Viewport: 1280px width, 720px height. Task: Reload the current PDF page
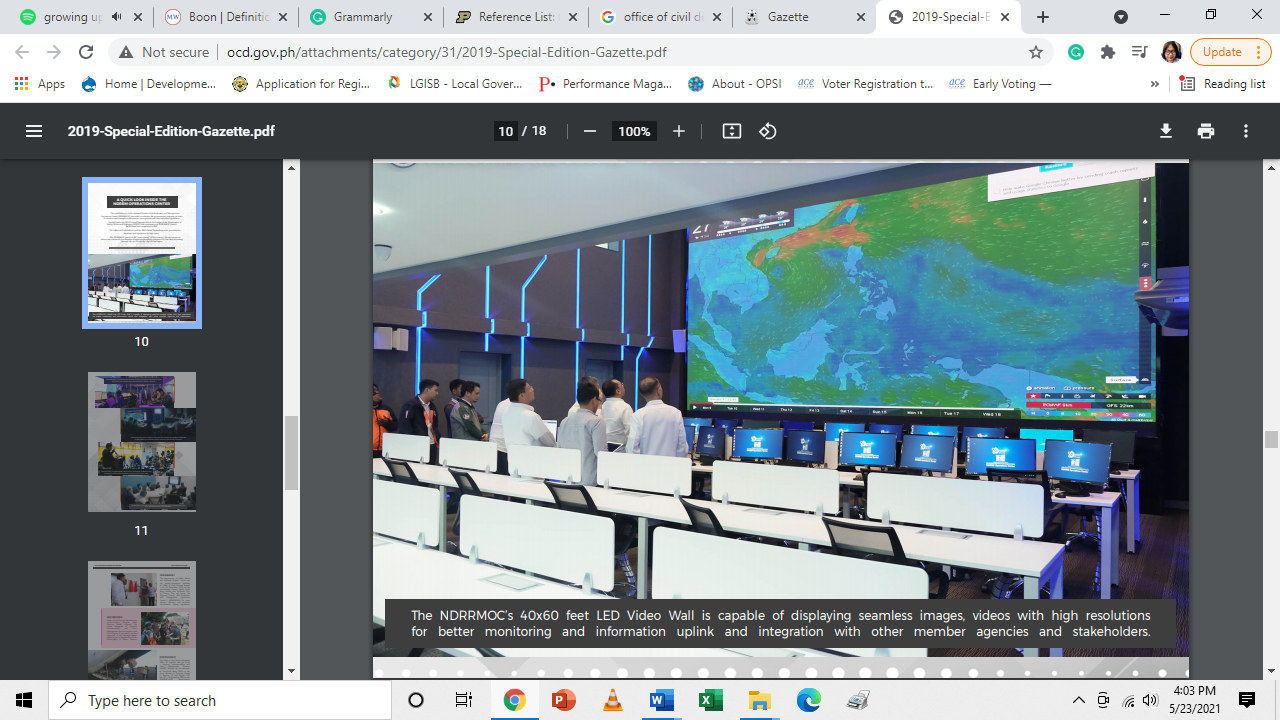(86, 52)
